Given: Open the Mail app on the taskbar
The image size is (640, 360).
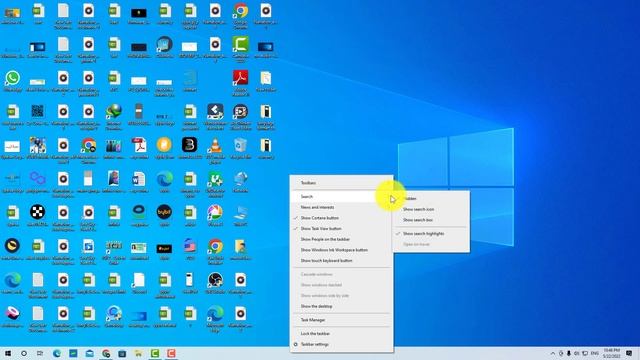Looking at the screenshot, I should click(89, 353).
